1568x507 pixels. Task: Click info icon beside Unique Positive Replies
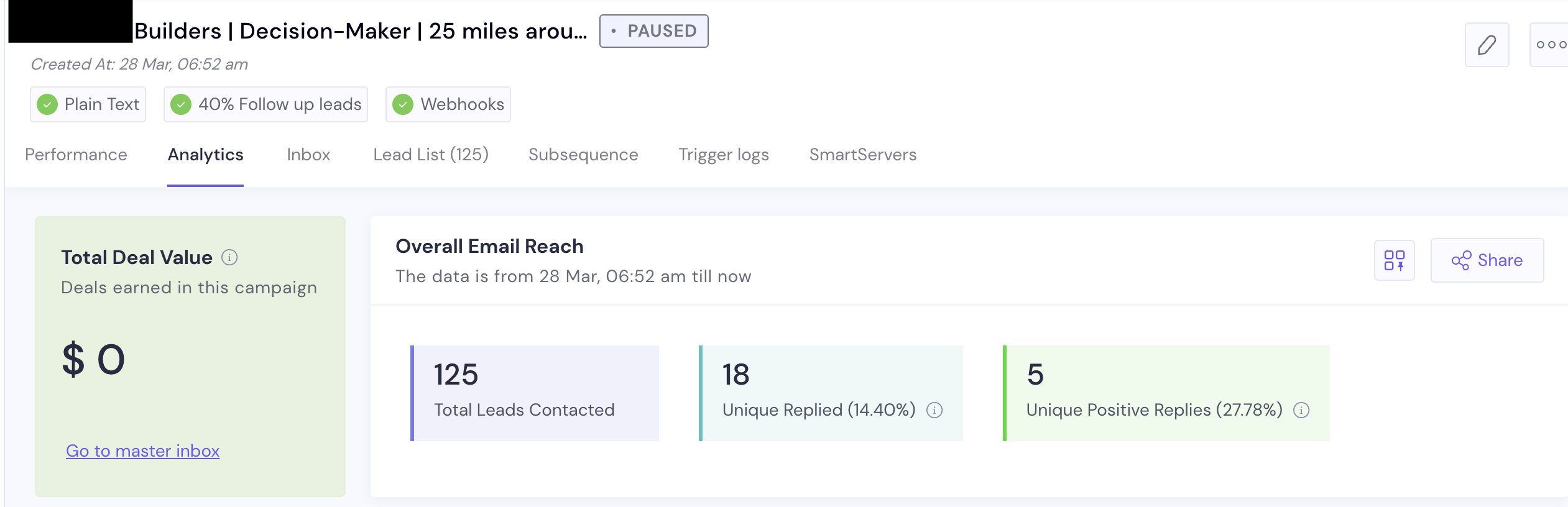pyautogui.click(x=1301, y=410)
